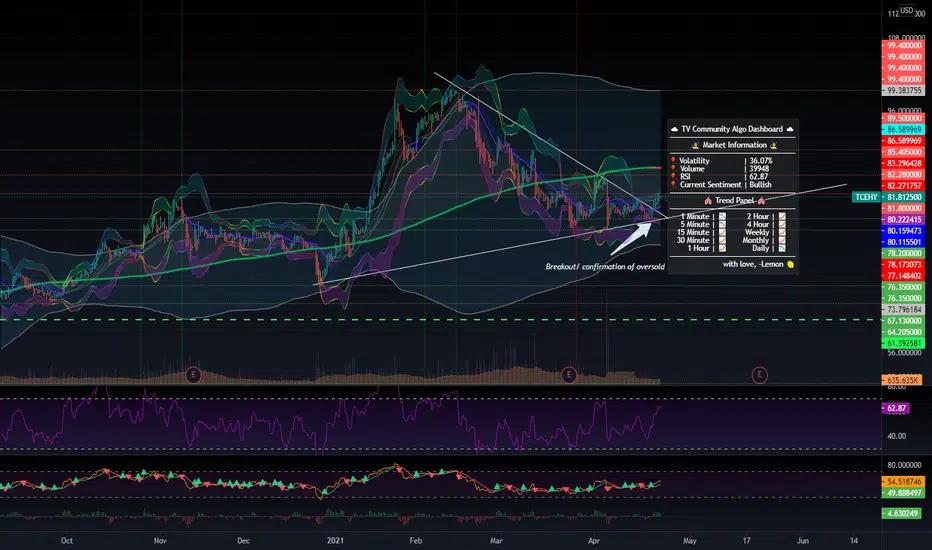Click the 2 Hour trend chart icon
The width and height of the screenshot is (932, 550).
pos(782,216)
